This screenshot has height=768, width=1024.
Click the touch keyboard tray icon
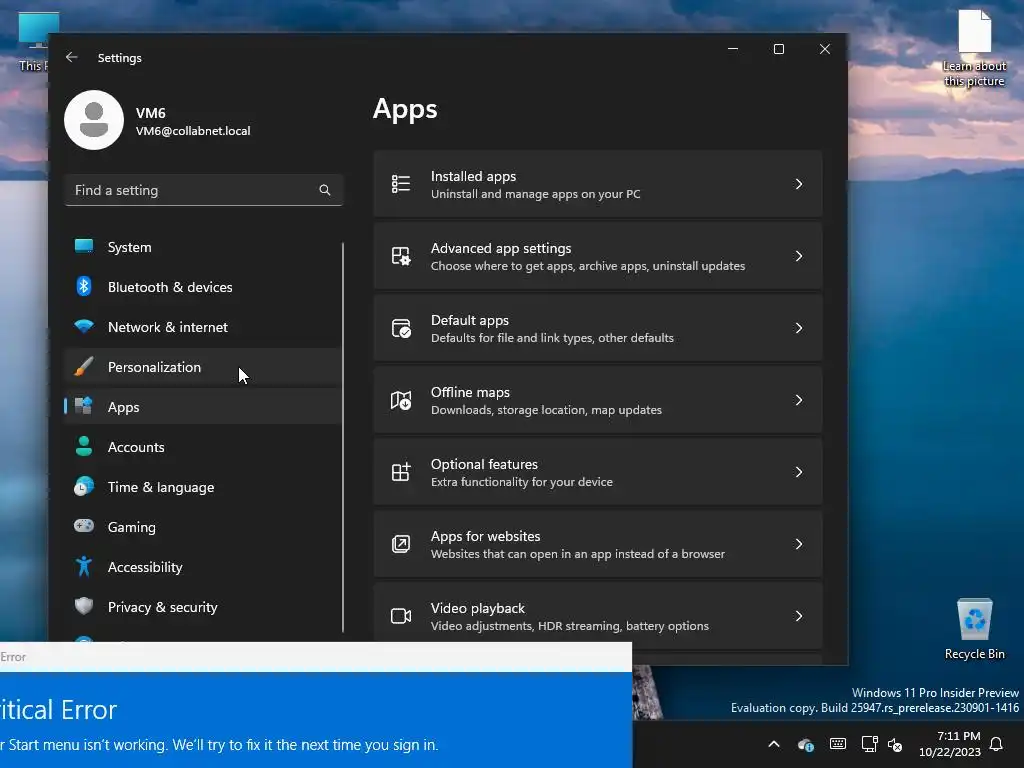838,744
